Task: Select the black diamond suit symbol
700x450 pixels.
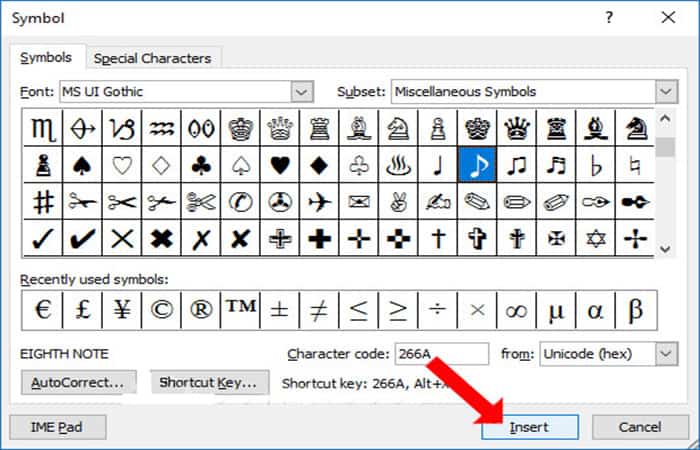Action: (x=319, y=165)
